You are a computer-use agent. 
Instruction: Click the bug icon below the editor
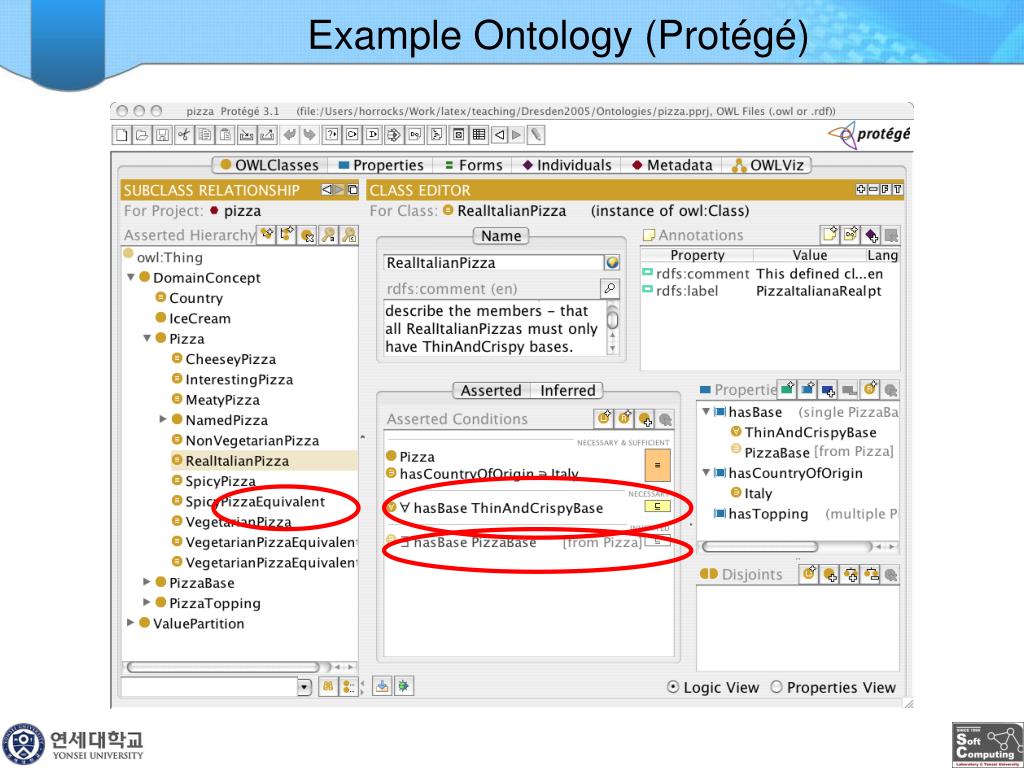[404, 686]
